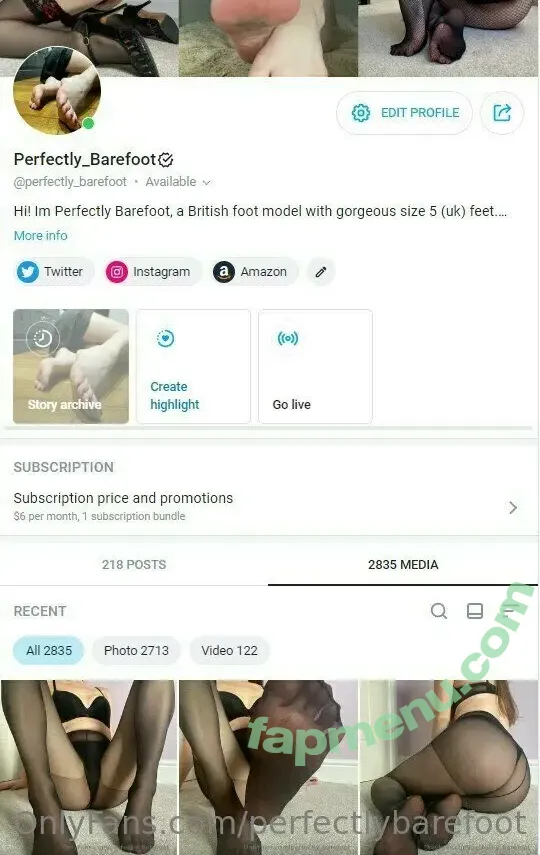Open the sort and filter icon
Screen dimensions: 540x855
coord(511,611)
